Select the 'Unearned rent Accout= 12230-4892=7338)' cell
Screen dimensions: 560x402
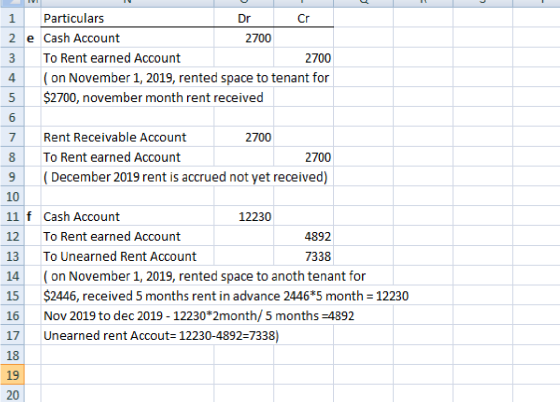[x=161, y=336]
